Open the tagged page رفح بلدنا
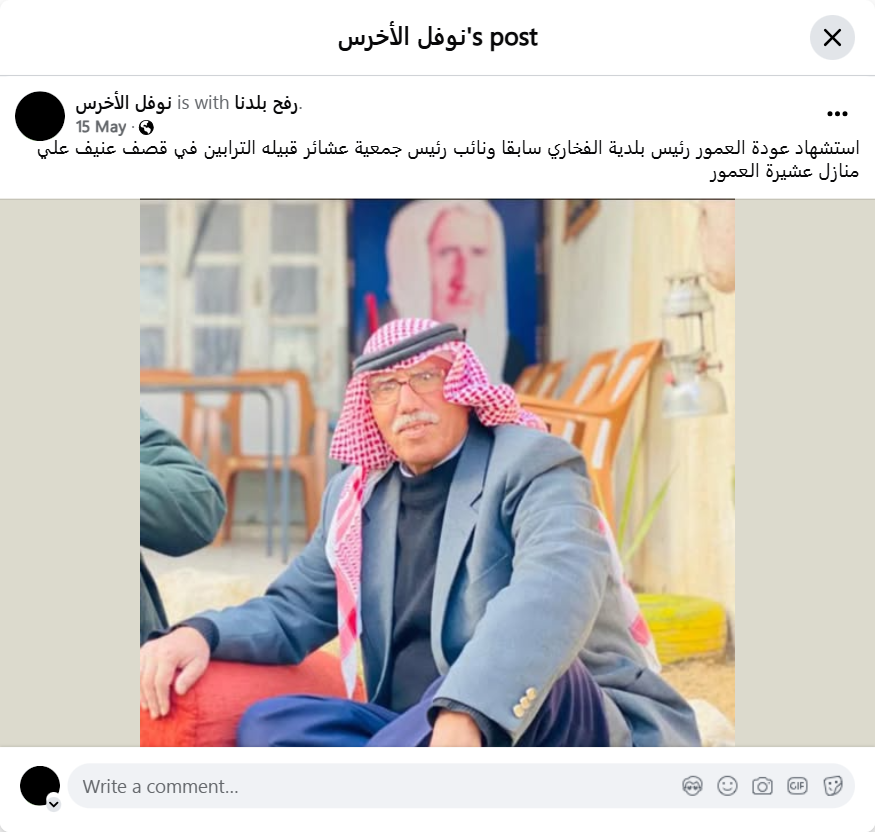Viewport: 875px width, 832px height. click(266, 103)
